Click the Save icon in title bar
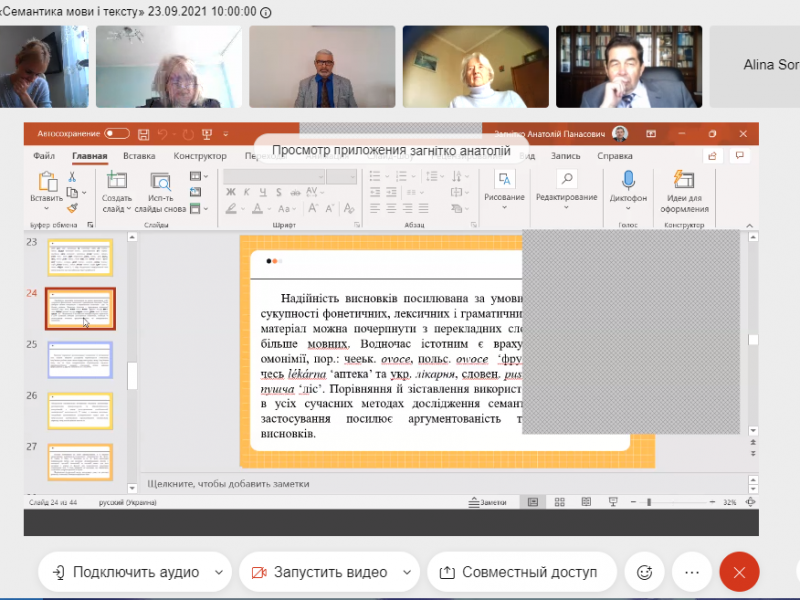Screen dimensions: 800x600 click(144, 134)
